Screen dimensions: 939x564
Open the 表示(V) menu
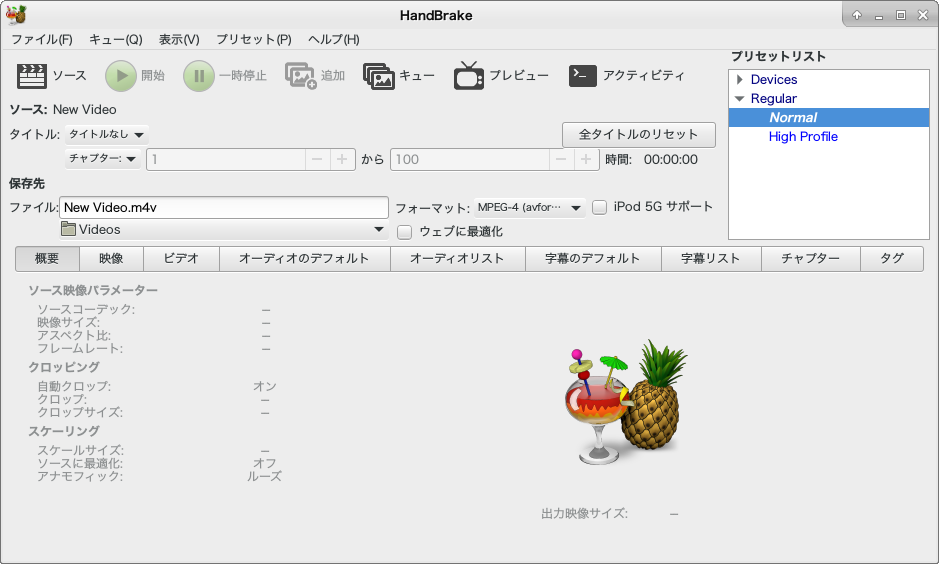pyautogui.click(x=179, y=40)
